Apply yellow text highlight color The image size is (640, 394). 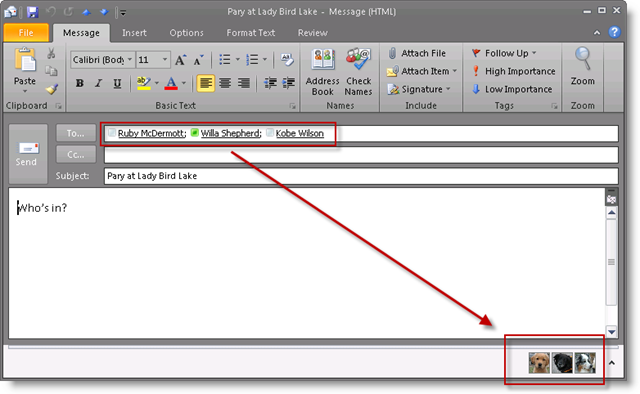click(x=144, y=83)
